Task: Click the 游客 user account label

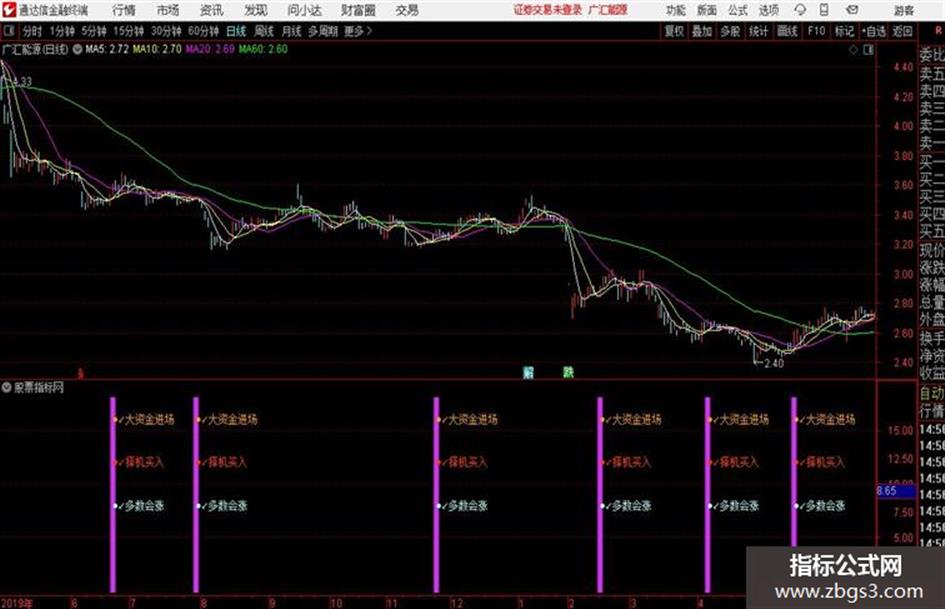Action: [903, 10]
